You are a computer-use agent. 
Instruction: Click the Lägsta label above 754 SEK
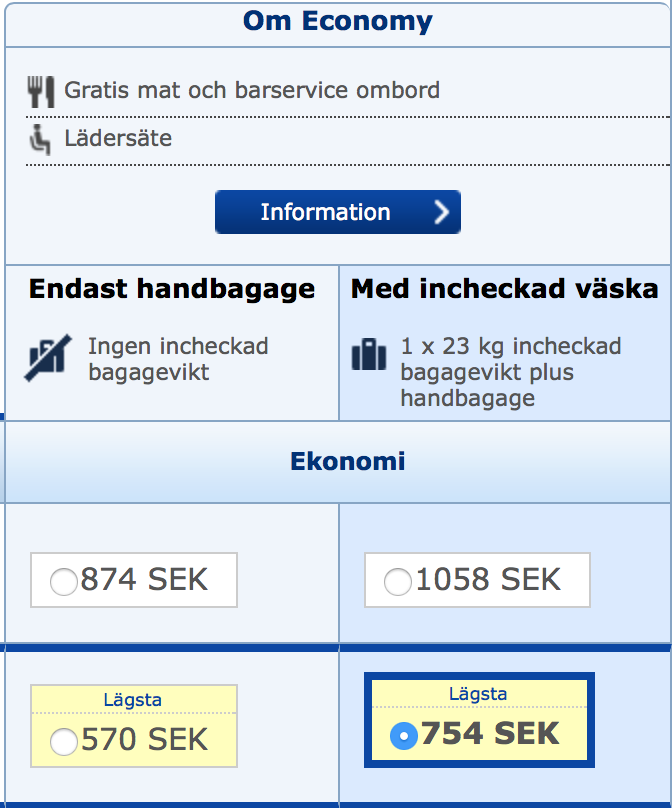tap(478, 694)
